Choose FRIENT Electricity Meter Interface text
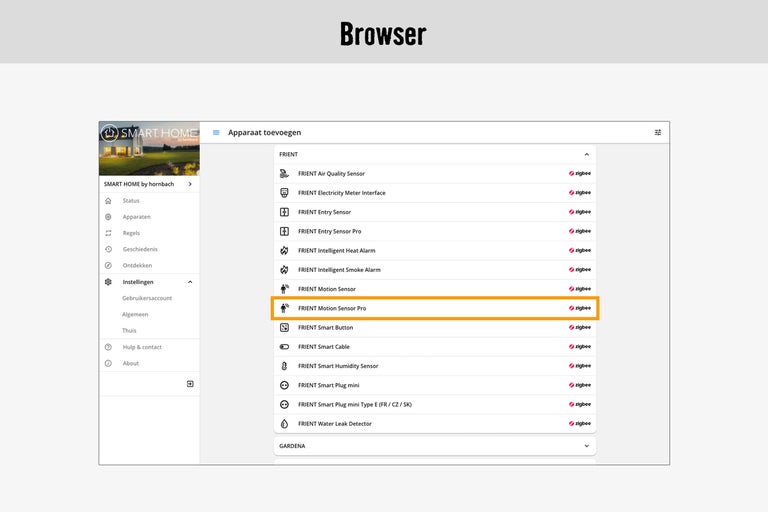Viewport: 768px width, 512px height. pos(341,193)
